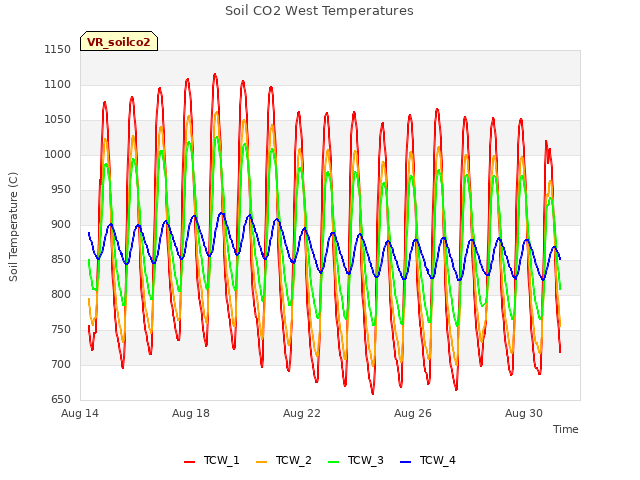The image size is (640, 480).
Task: Click the 950 y-axis tick label
Action: click(61, 189)
